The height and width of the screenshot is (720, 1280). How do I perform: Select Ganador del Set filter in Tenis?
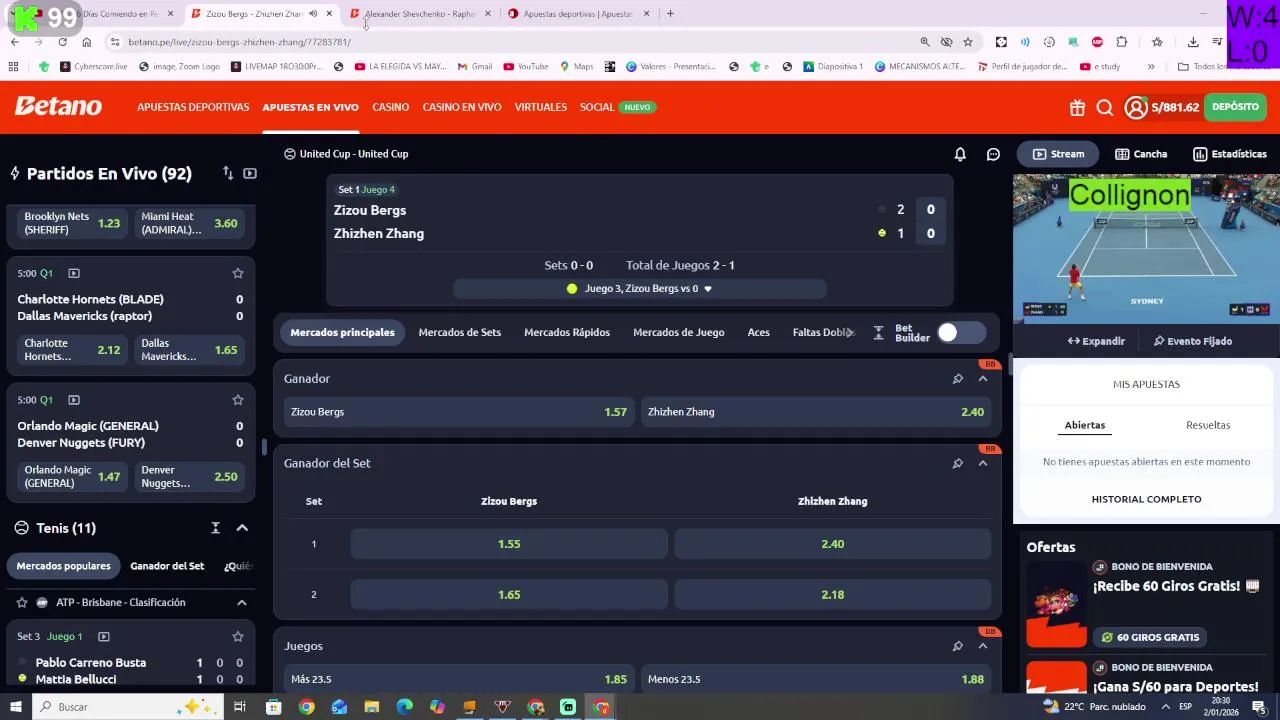(167, 566)
